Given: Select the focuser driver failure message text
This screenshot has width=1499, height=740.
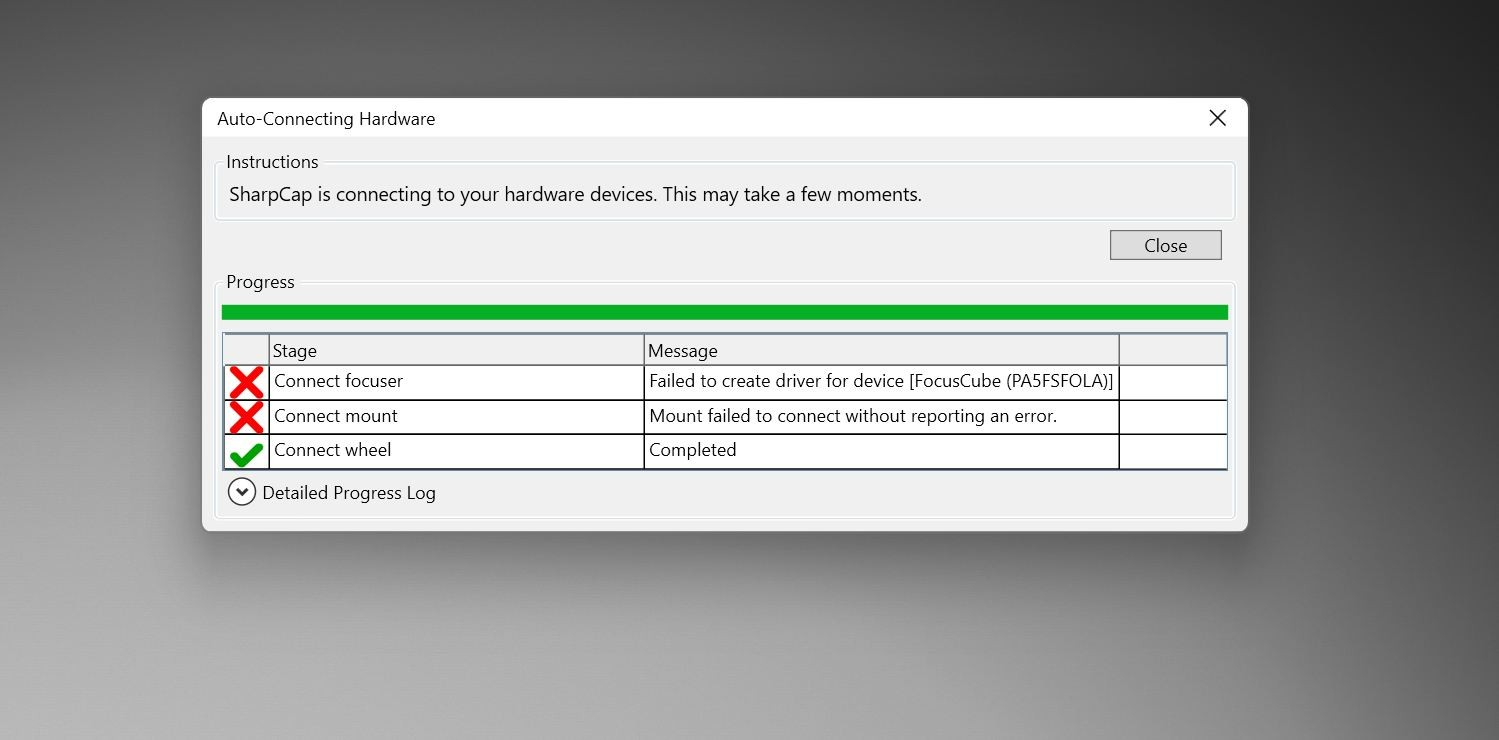Looking at the screenshot, I should click(x=880, y=381).
